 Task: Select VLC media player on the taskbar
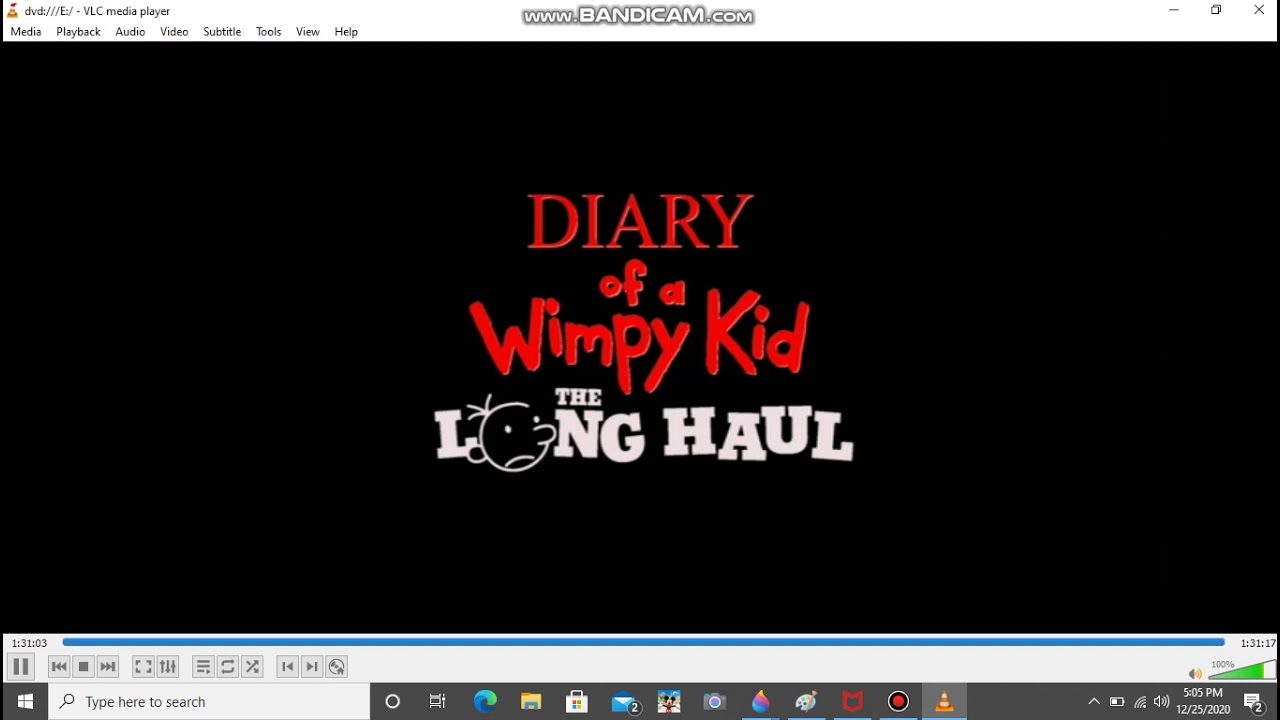point(944,702)
